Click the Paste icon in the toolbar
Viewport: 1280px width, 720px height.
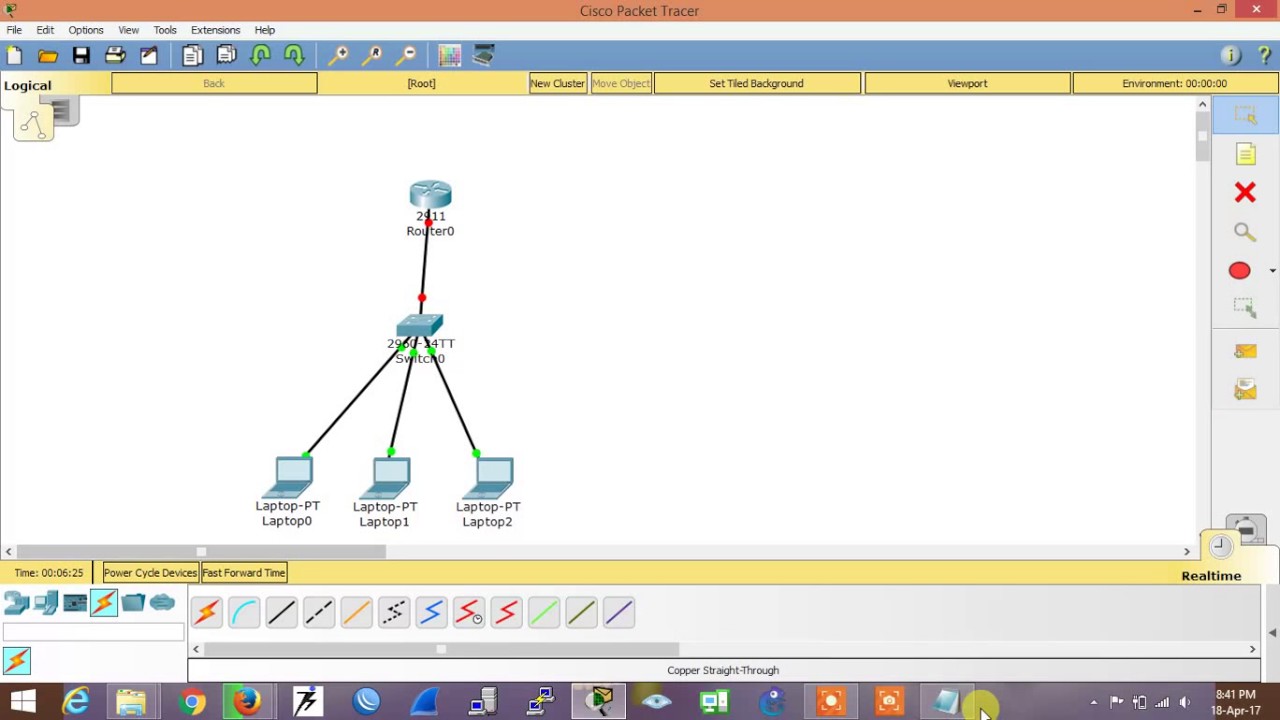(226, 56)
